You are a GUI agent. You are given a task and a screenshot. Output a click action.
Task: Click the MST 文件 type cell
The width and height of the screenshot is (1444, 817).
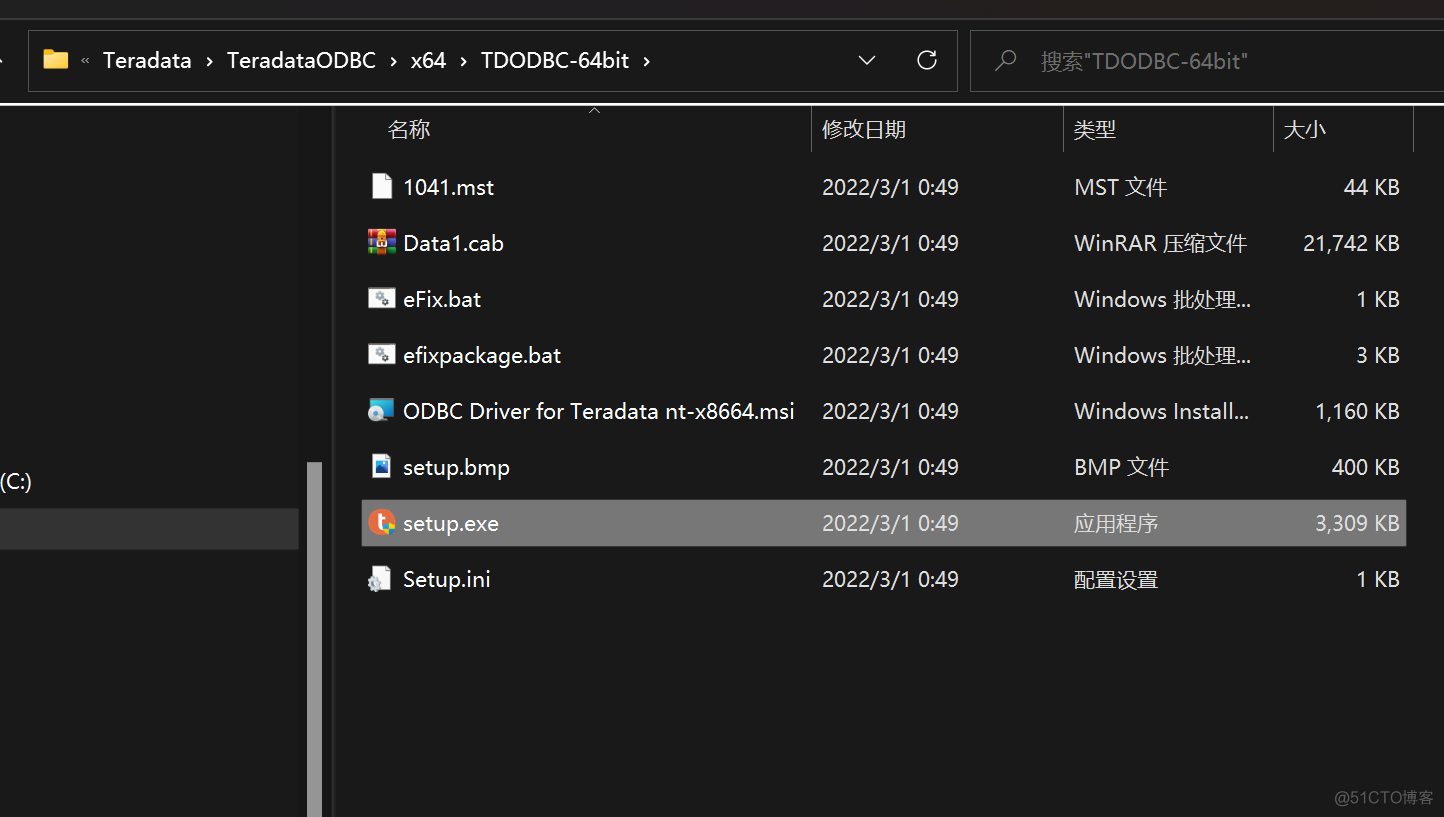point(1121,187)
